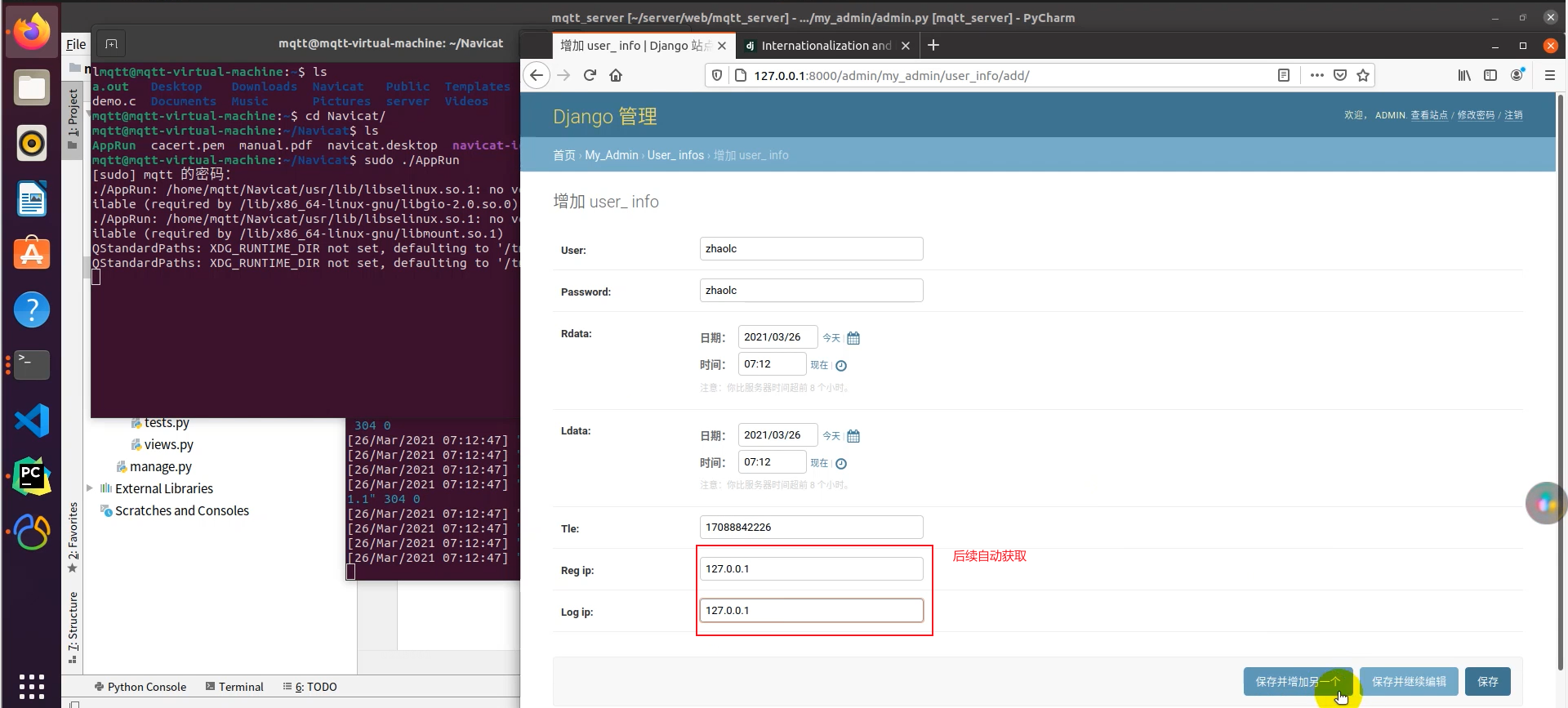The height and width of the screenshot is (708, 1568).
Task: Open TODO tab in PyCharm
Action: (x=310, y=687)
